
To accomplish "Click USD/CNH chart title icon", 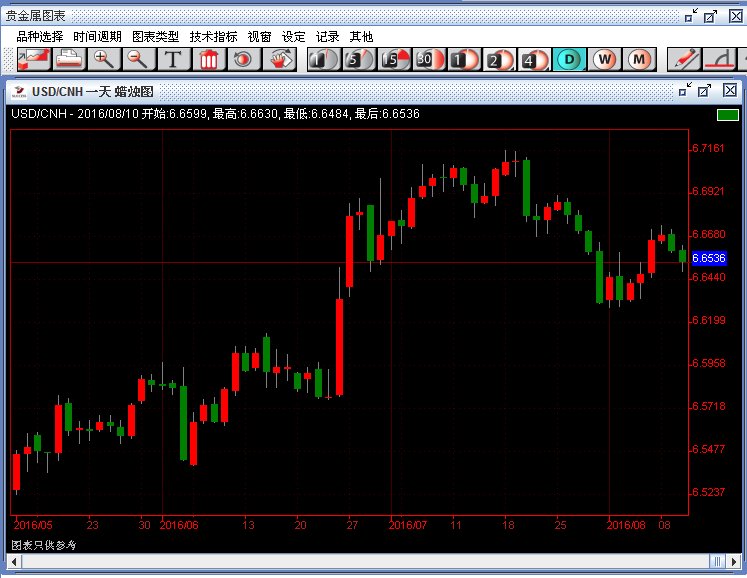I will click(x=20, y=91).
